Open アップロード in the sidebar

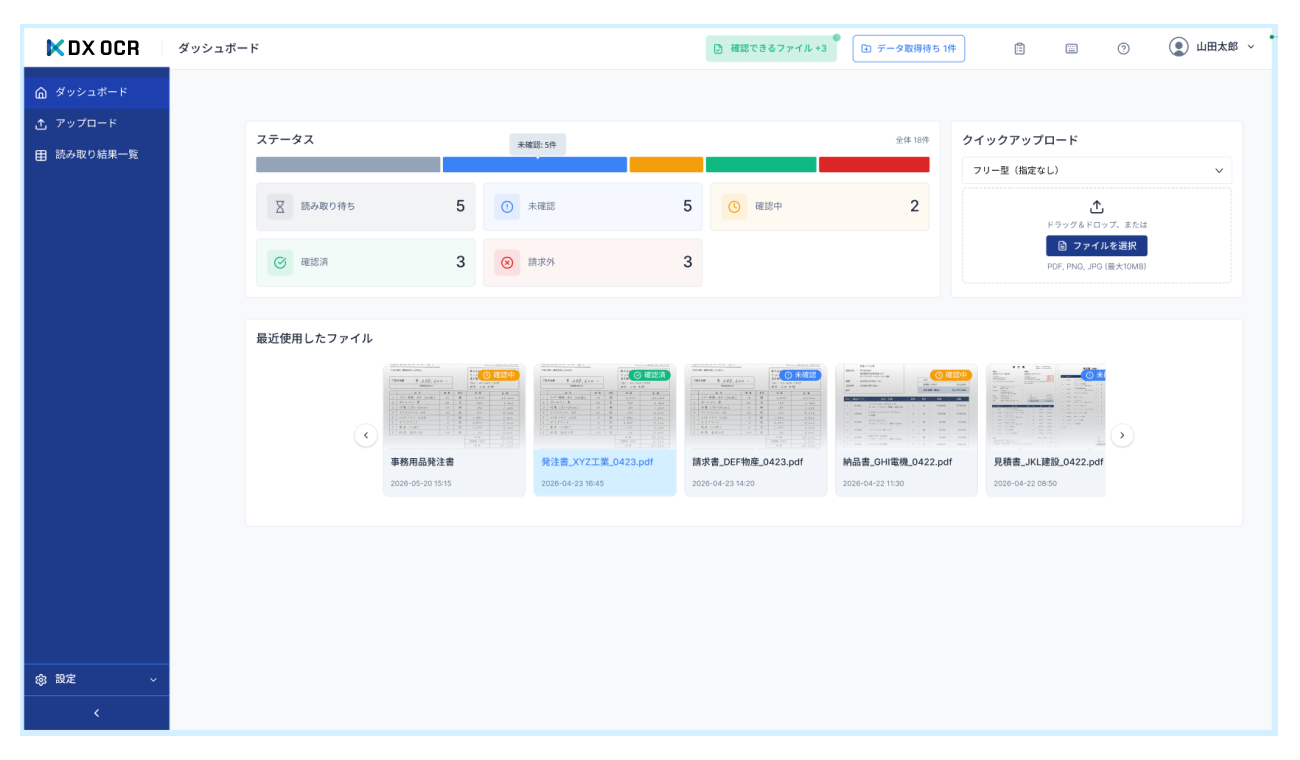click(97, 124)
